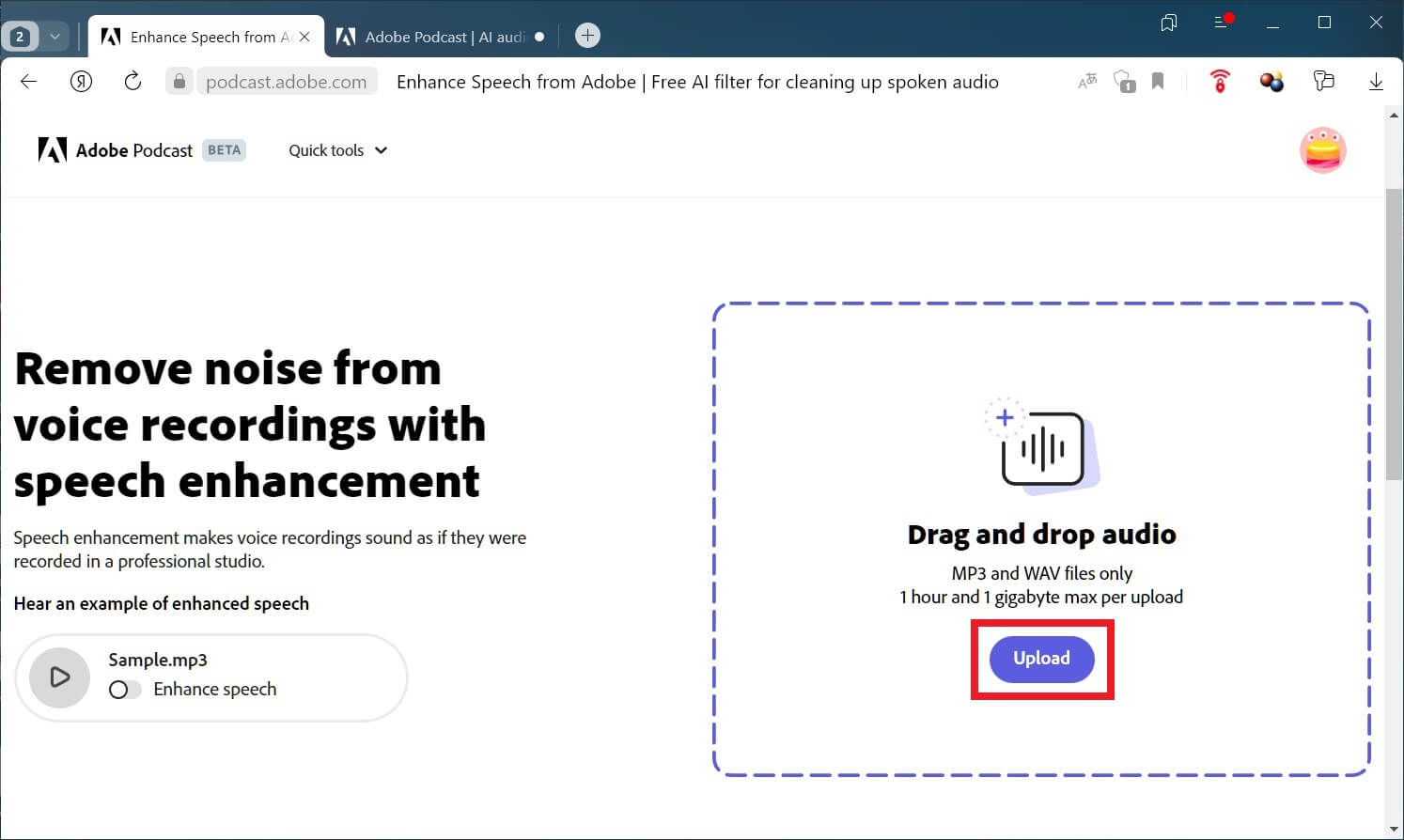Open the user profile avatar
Image resolution: width=1404 pixels, height=840 pixels.
click(1322, 150)
